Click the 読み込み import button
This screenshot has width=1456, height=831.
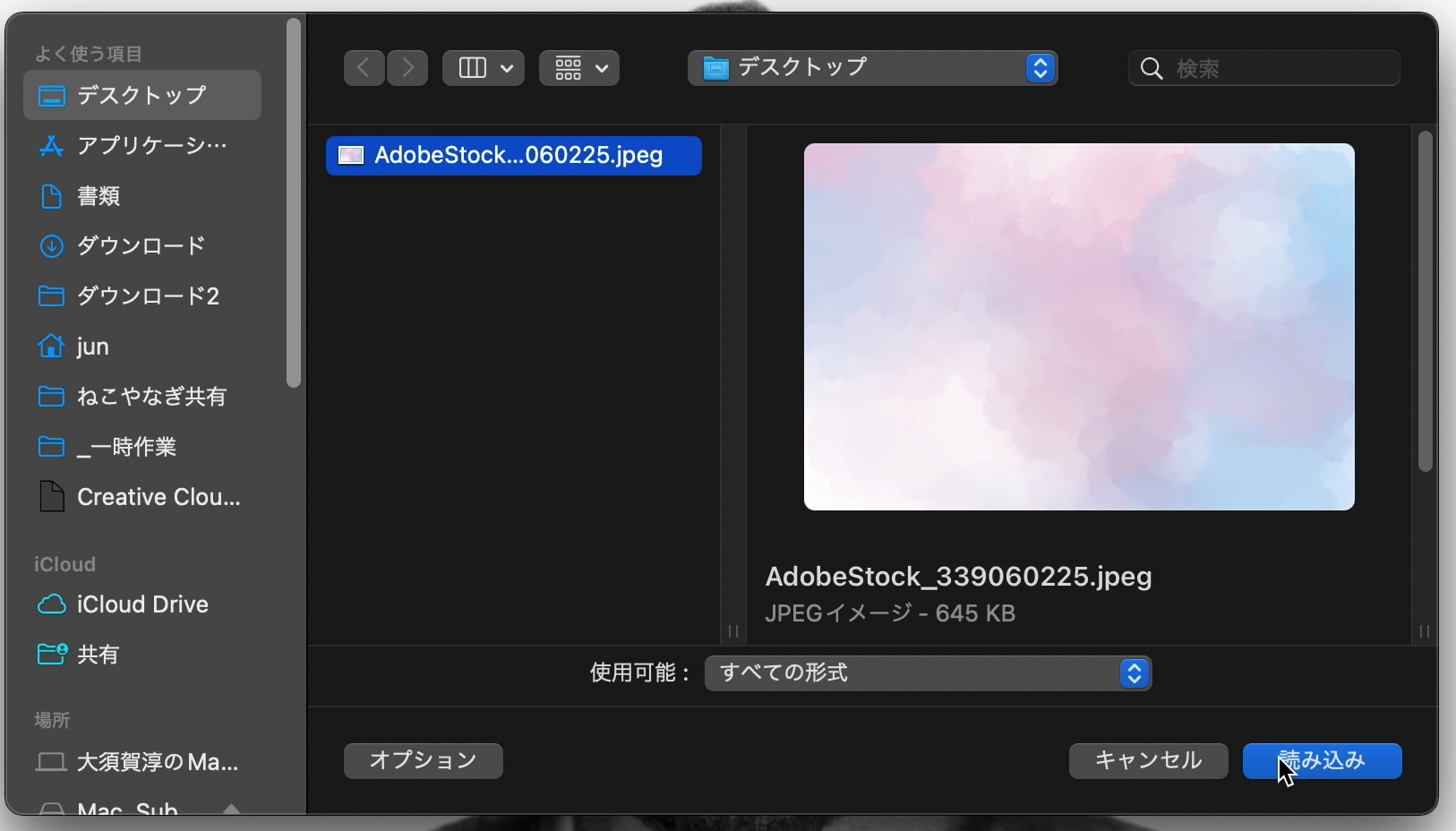tap(1323, 761)
